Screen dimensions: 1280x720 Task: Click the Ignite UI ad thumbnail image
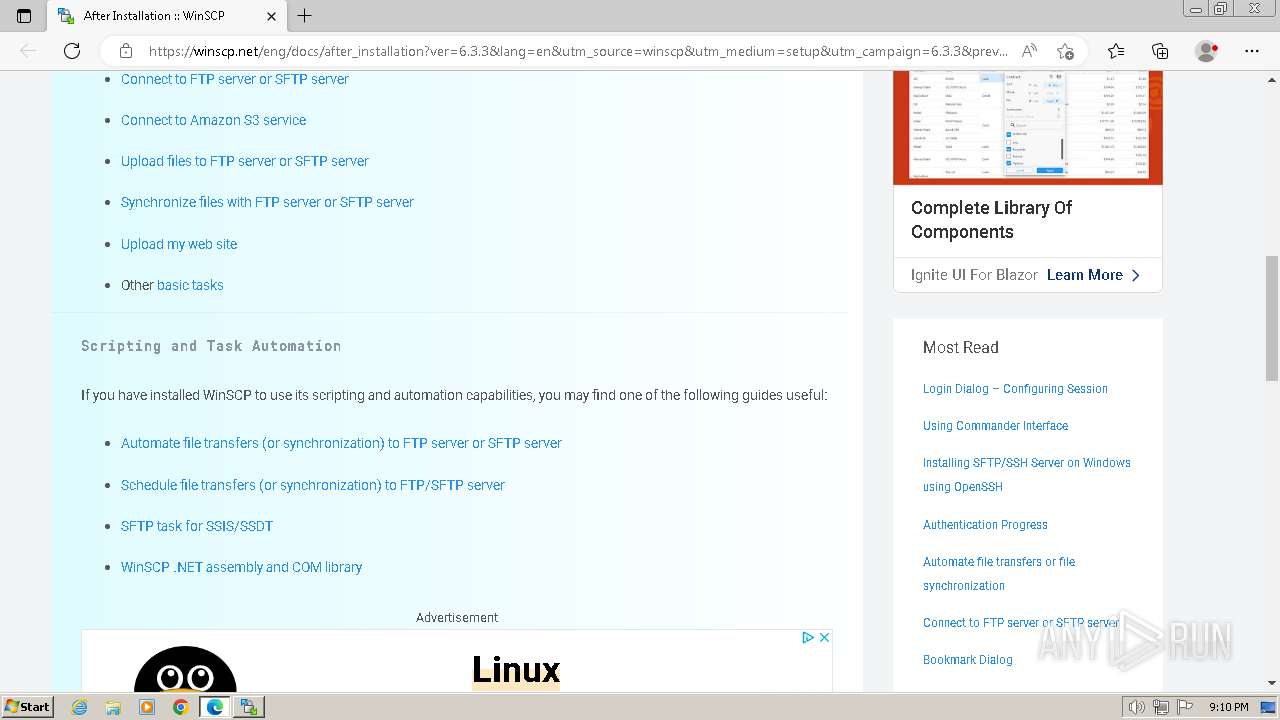click(1028, 127)
